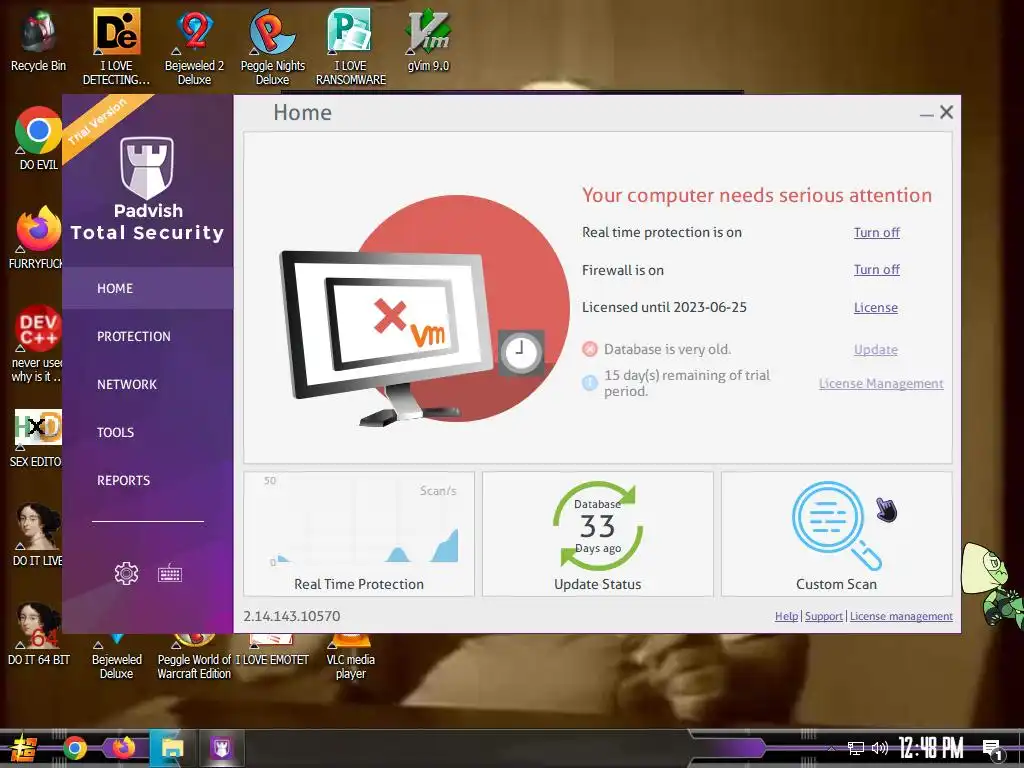Select the Firefox desktop icon

(x=37, y=238)
